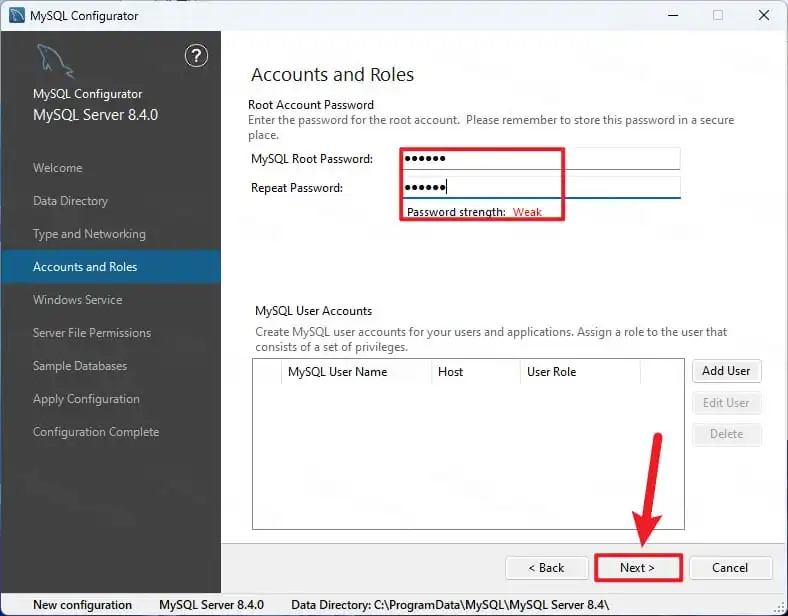Click the MySQL dolphin logo in sidebar

click(54, 60)
